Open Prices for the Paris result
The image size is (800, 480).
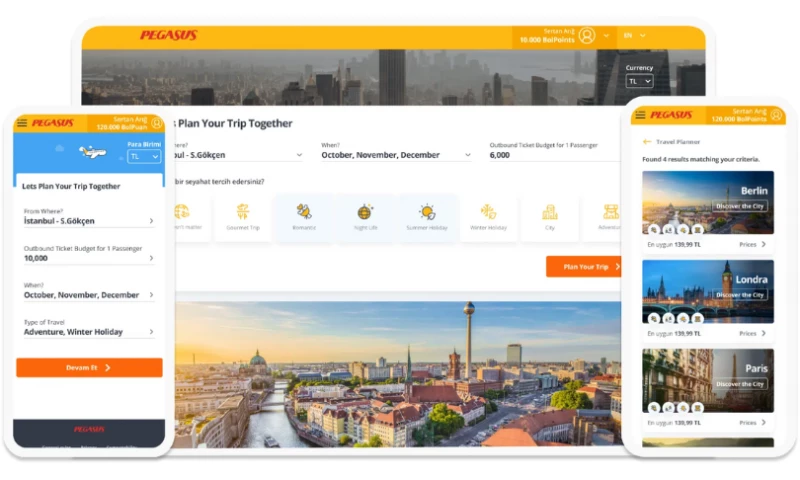tap(753, 422)
